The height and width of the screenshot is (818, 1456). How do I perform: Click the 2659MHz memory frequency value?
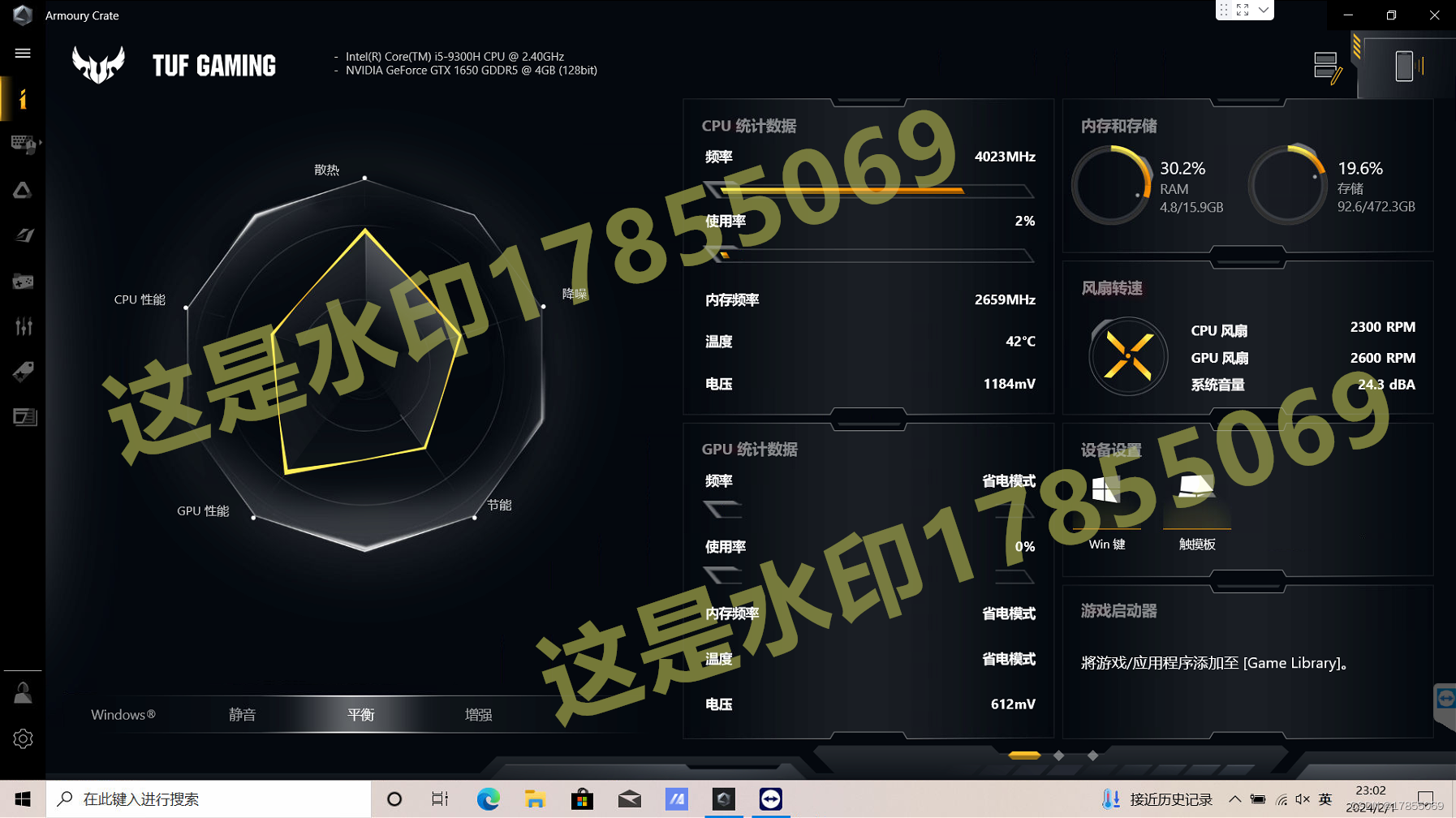click(x=1005, y=299)
